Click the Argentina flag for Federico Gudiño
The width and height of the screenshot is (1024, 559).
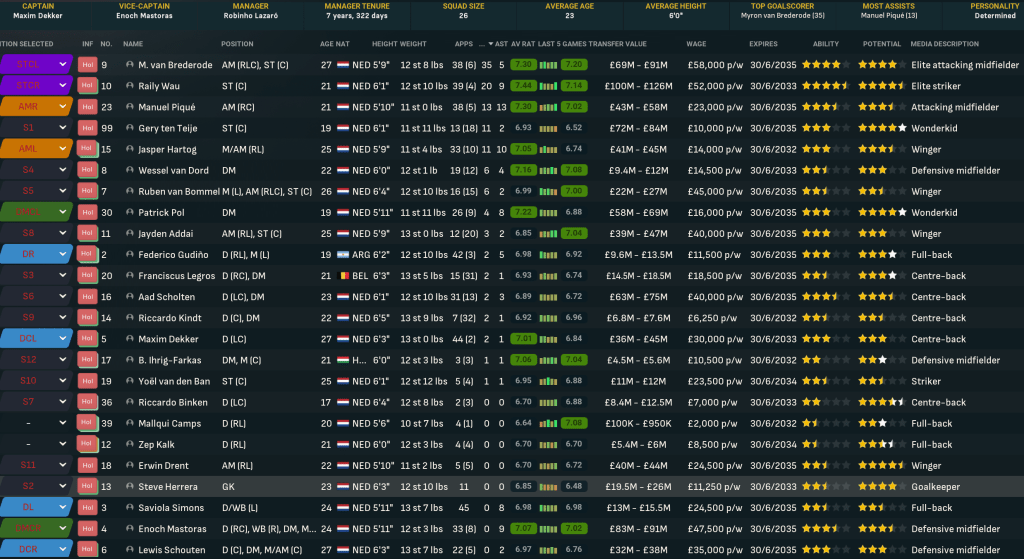coord(343,254)
